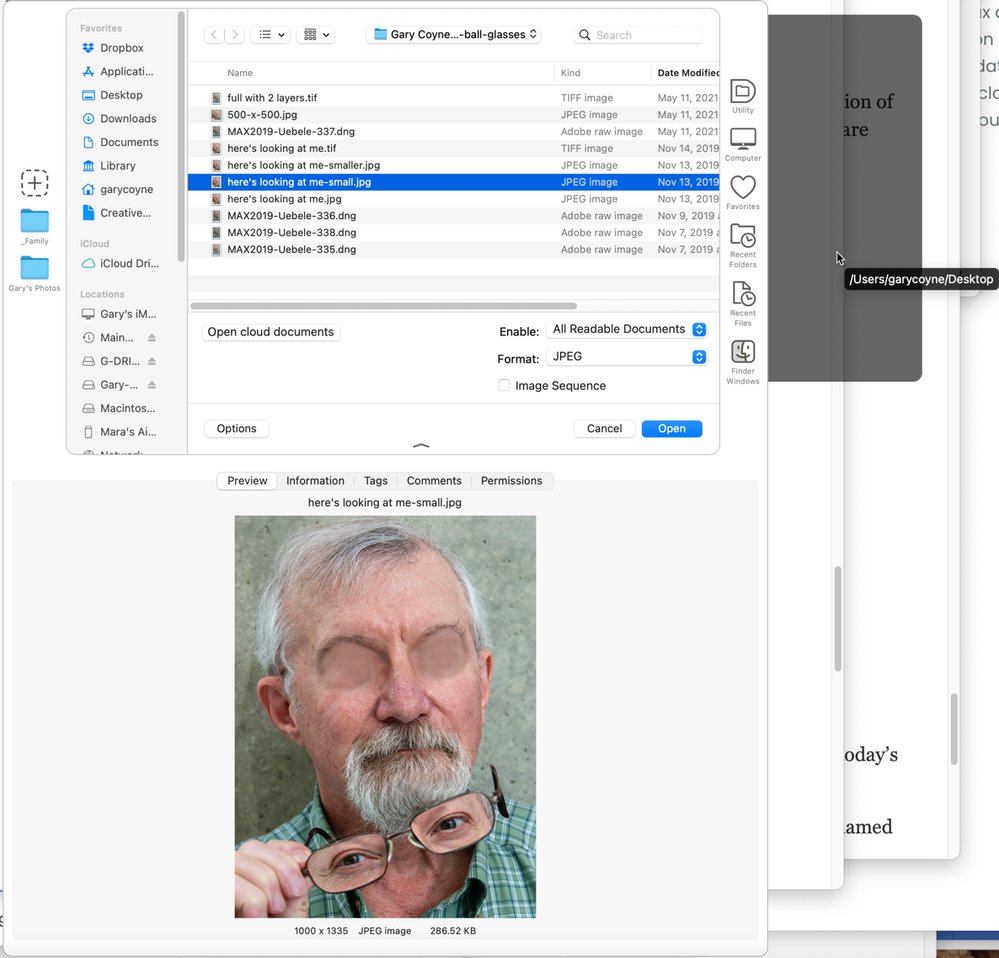Open Dropbox in Favorites sidebar
Screen dimensions: 999x958
(x=121, y=48)
